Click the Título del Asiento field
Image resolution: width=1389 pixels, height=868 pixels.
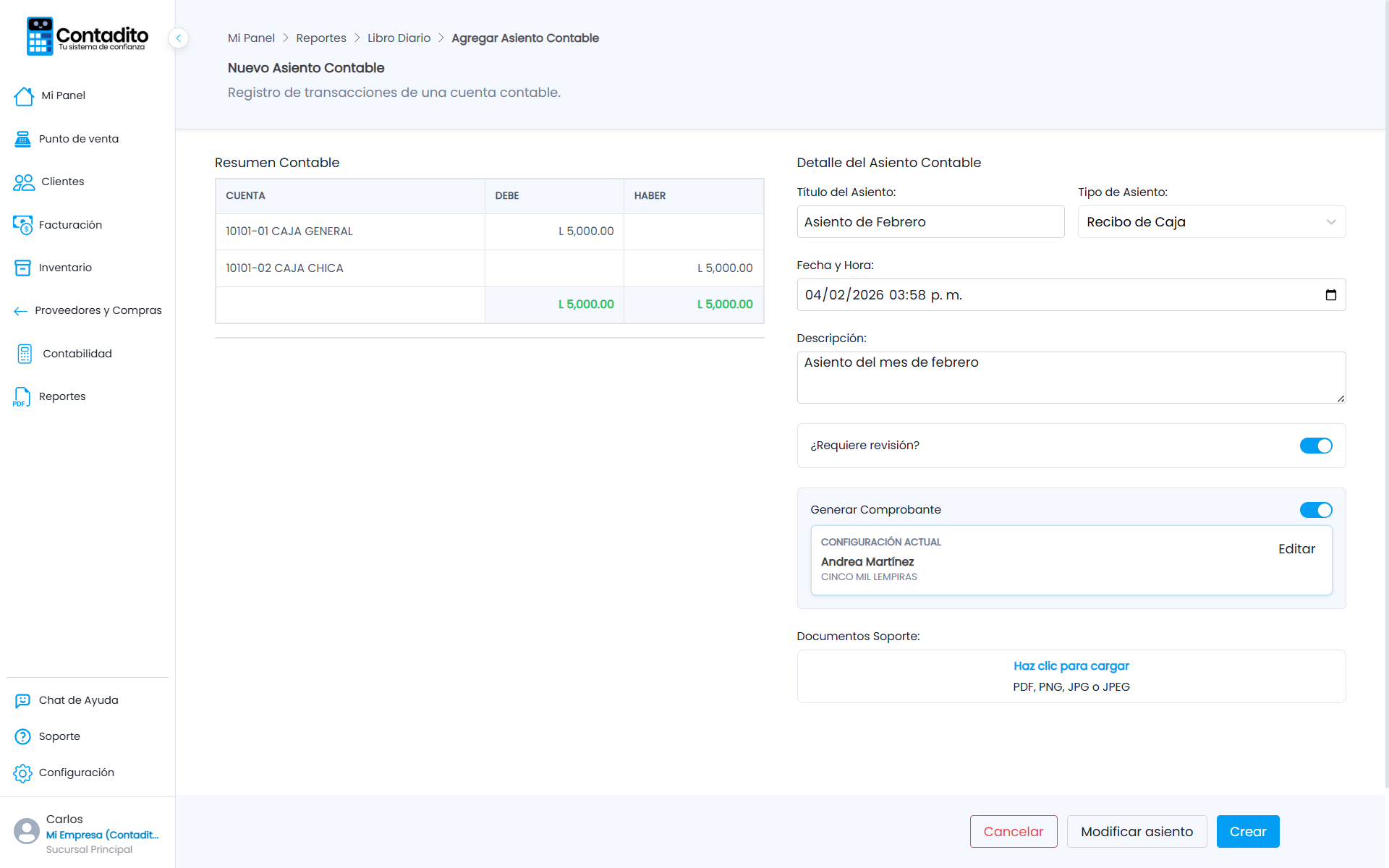tap(930, 222)
